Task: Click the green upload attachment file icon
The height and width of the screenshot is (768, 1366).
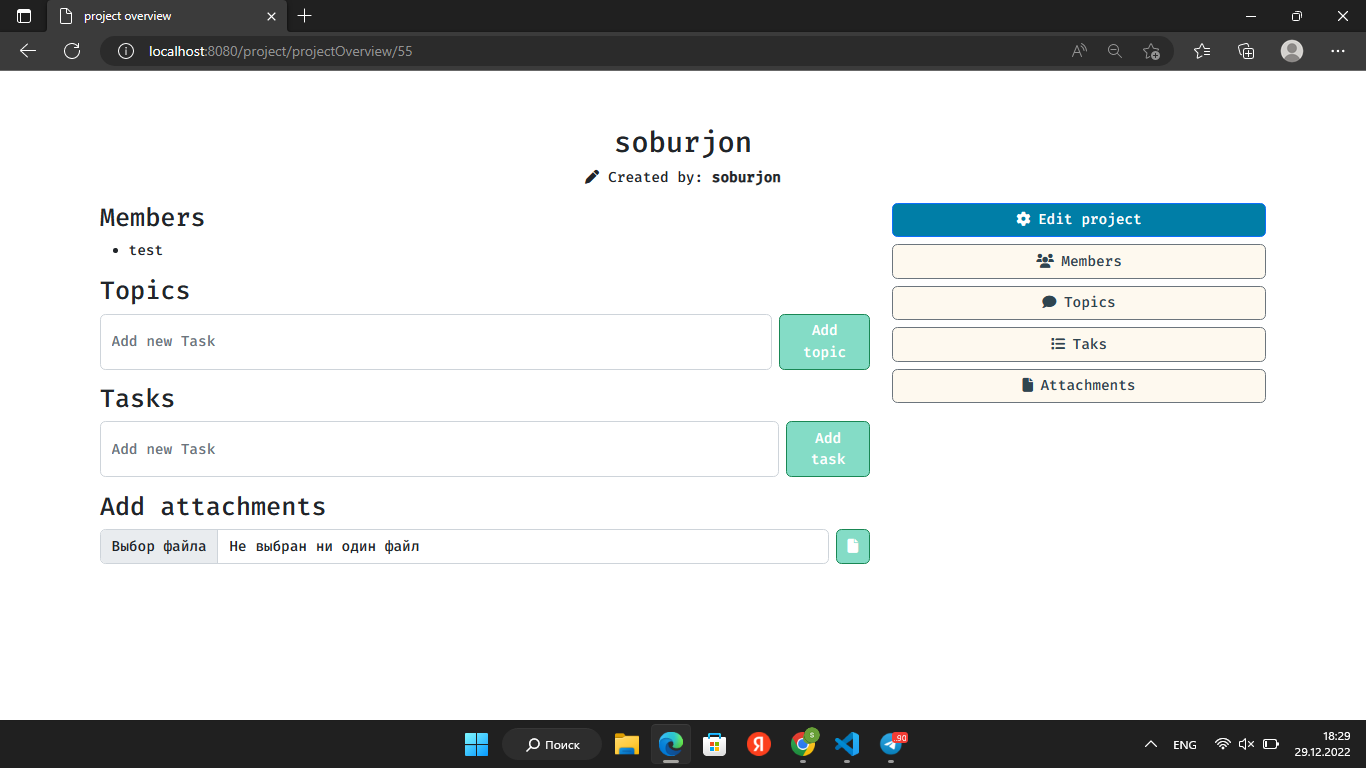Action: (x=853, y=546)
